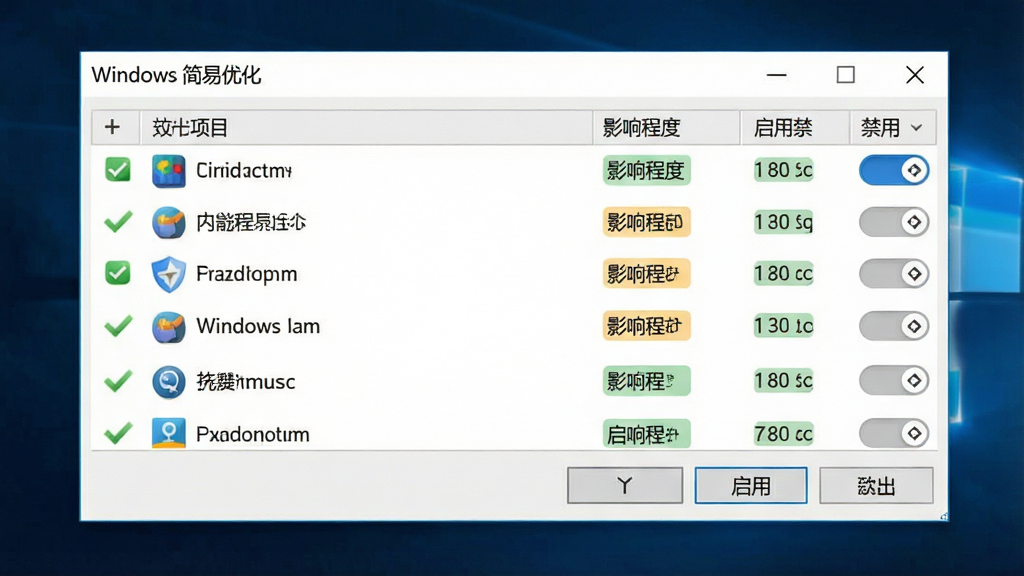The width and height of the screenshot is (1024, 576).
Task: Enable the Frazdtopm switch
Action: (893, 274)
